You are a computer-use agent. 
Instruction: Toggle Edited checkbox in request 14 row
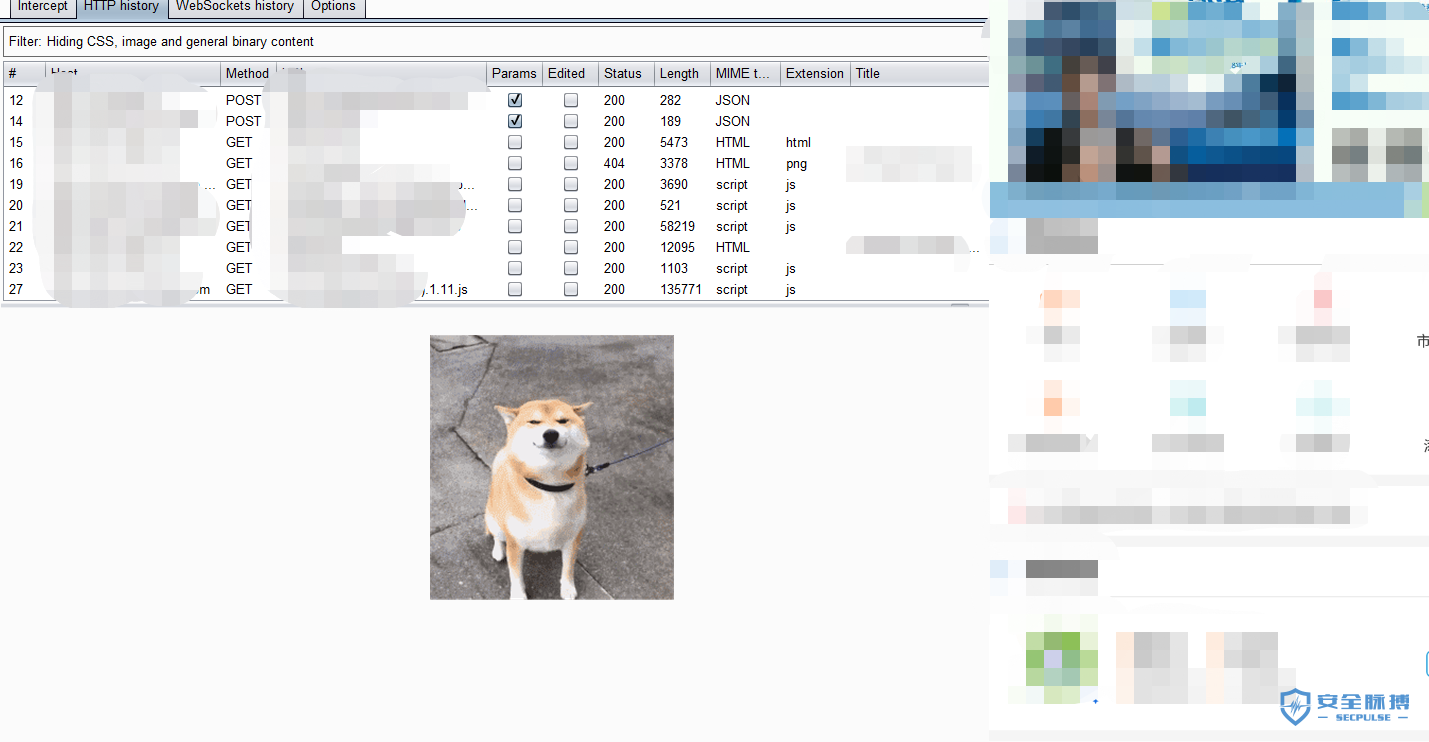point(571,121)
